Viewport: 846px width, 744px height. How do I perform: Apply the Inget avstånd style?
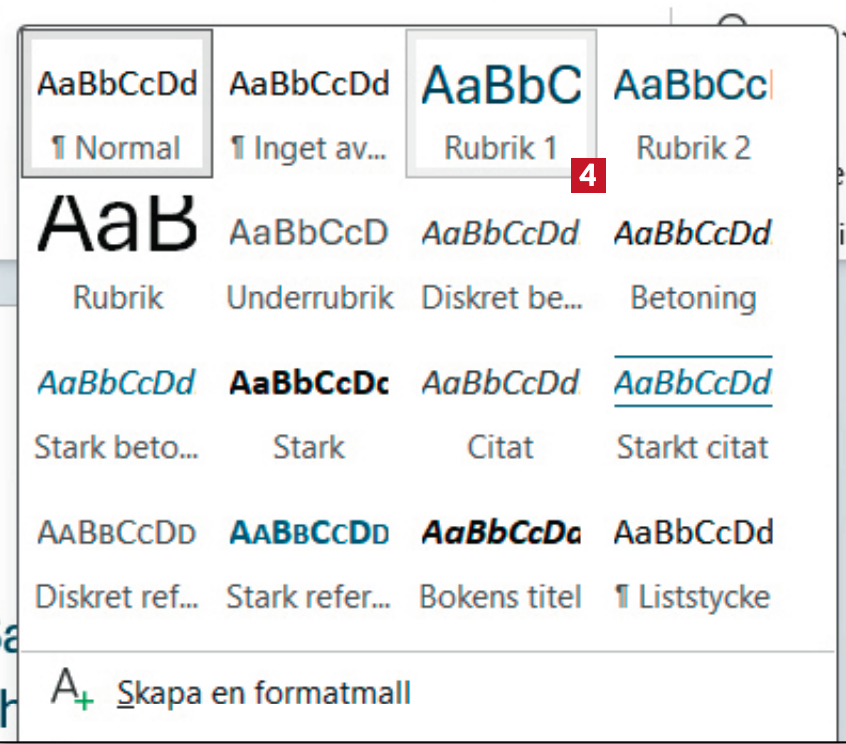click(x=308, y=104)
